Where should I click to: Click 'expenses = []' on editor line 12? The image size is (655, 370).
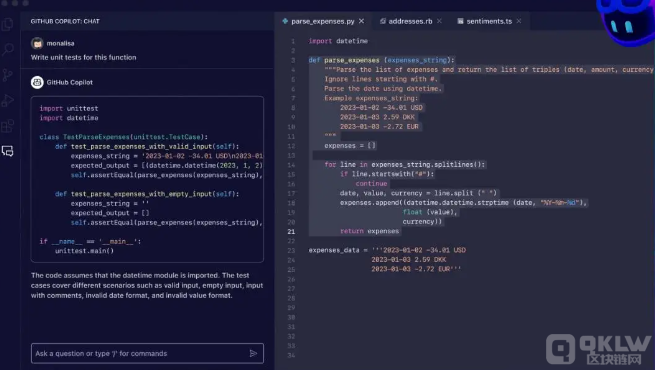(350, 145)
